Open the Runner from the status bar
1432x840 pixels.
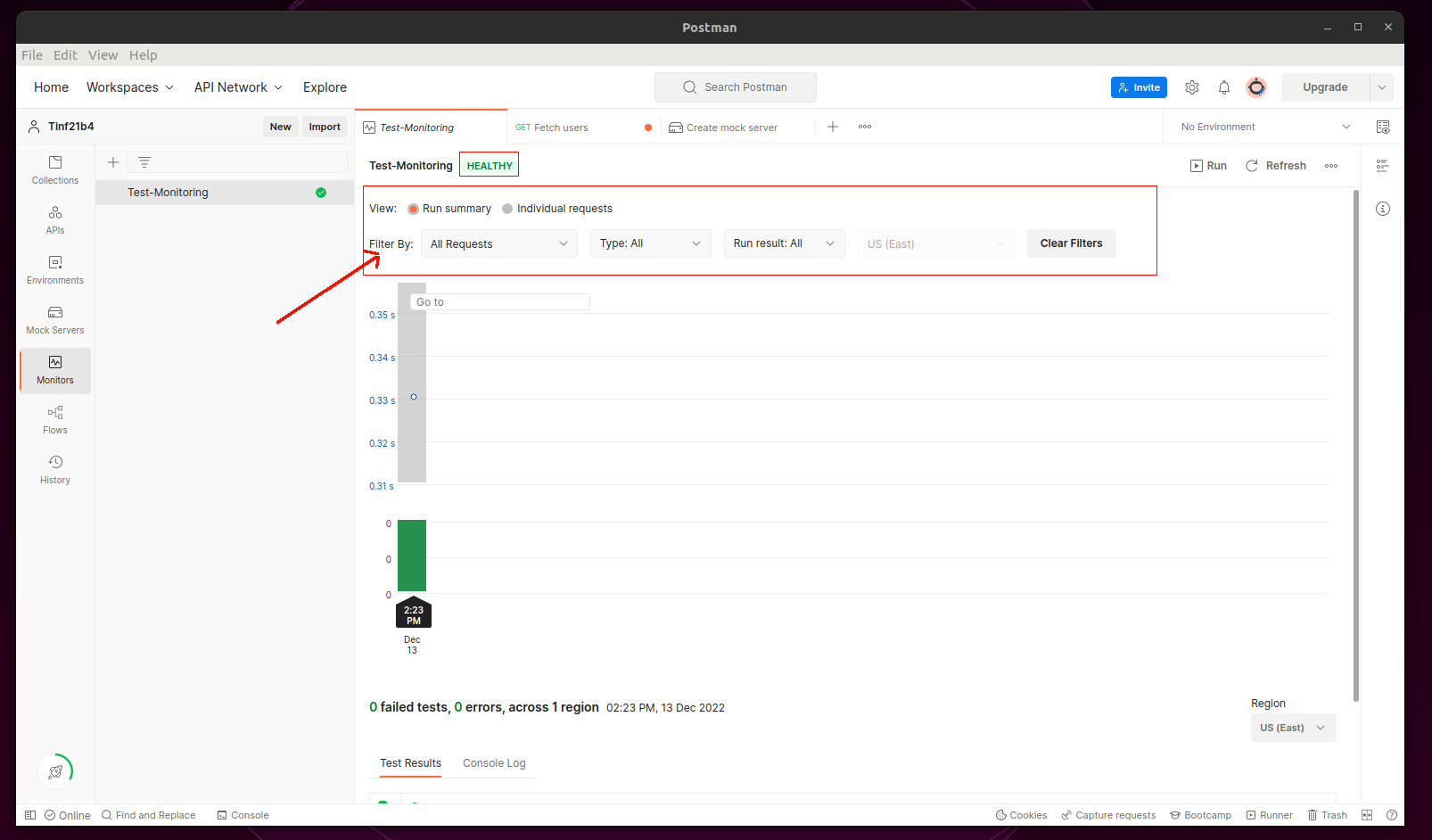[1270, 814]
